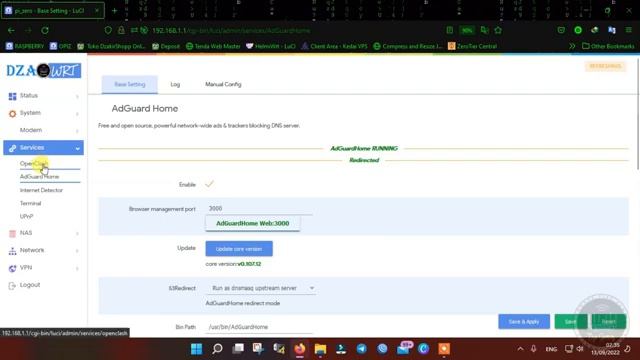Open the Firefox hamburger menu
The height and width of the screenshot is (360, 640).
click(629, 30)
